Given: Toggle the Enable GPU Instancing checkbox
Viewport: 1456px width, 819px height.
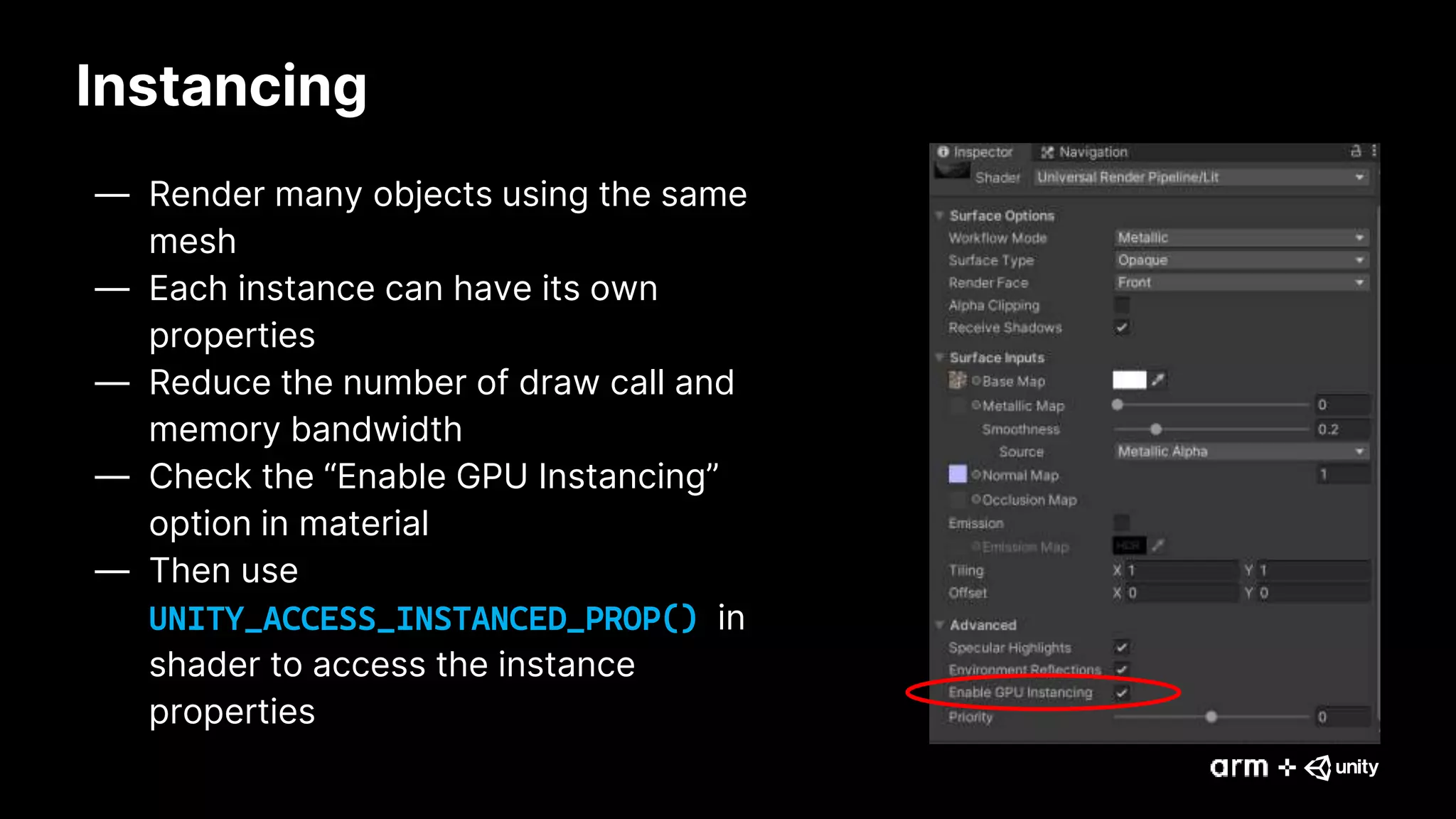Looking at the screenshot, I should (x=1122, y=692).
